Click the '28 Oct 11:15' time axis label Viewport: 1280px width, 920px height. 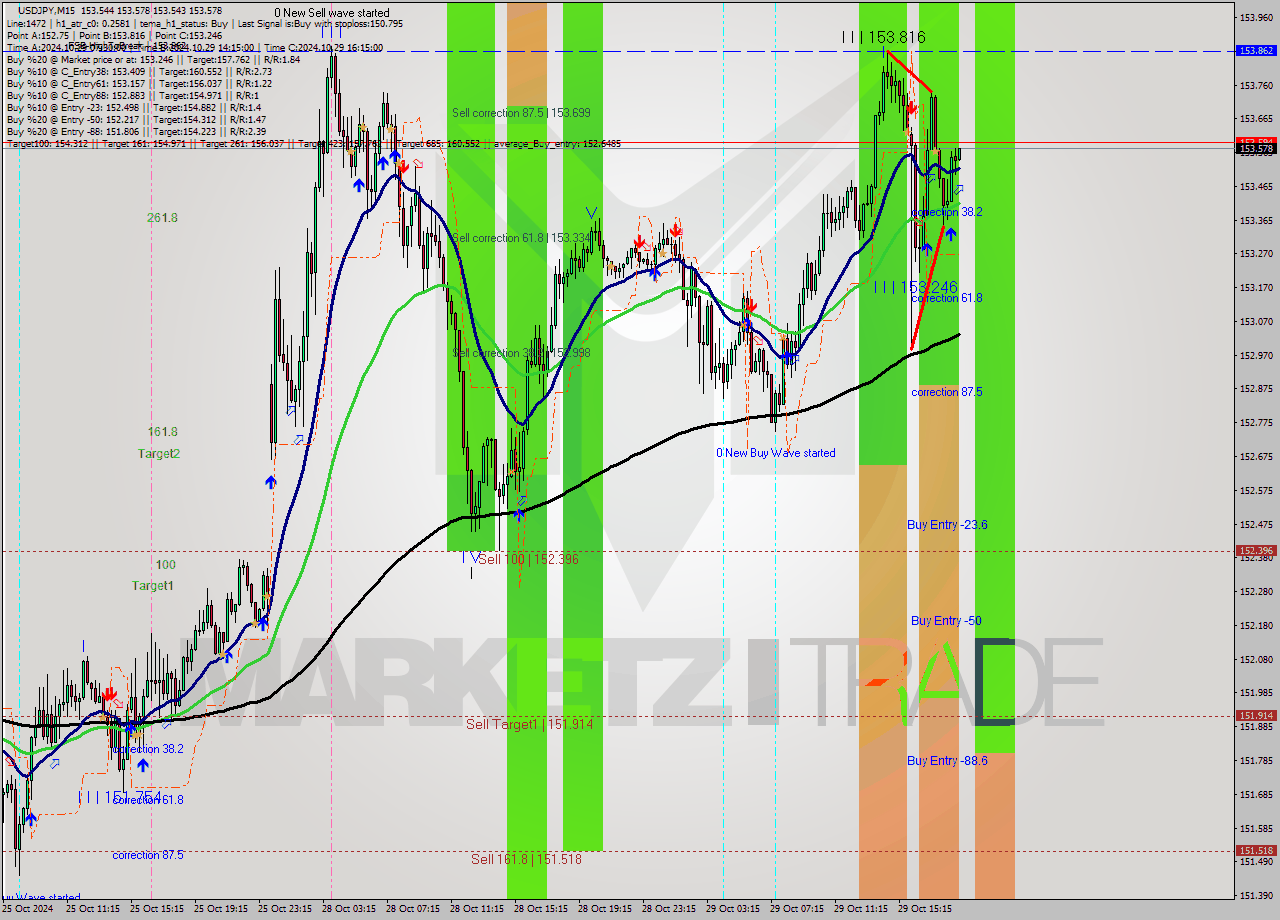(x=476, y=909)
